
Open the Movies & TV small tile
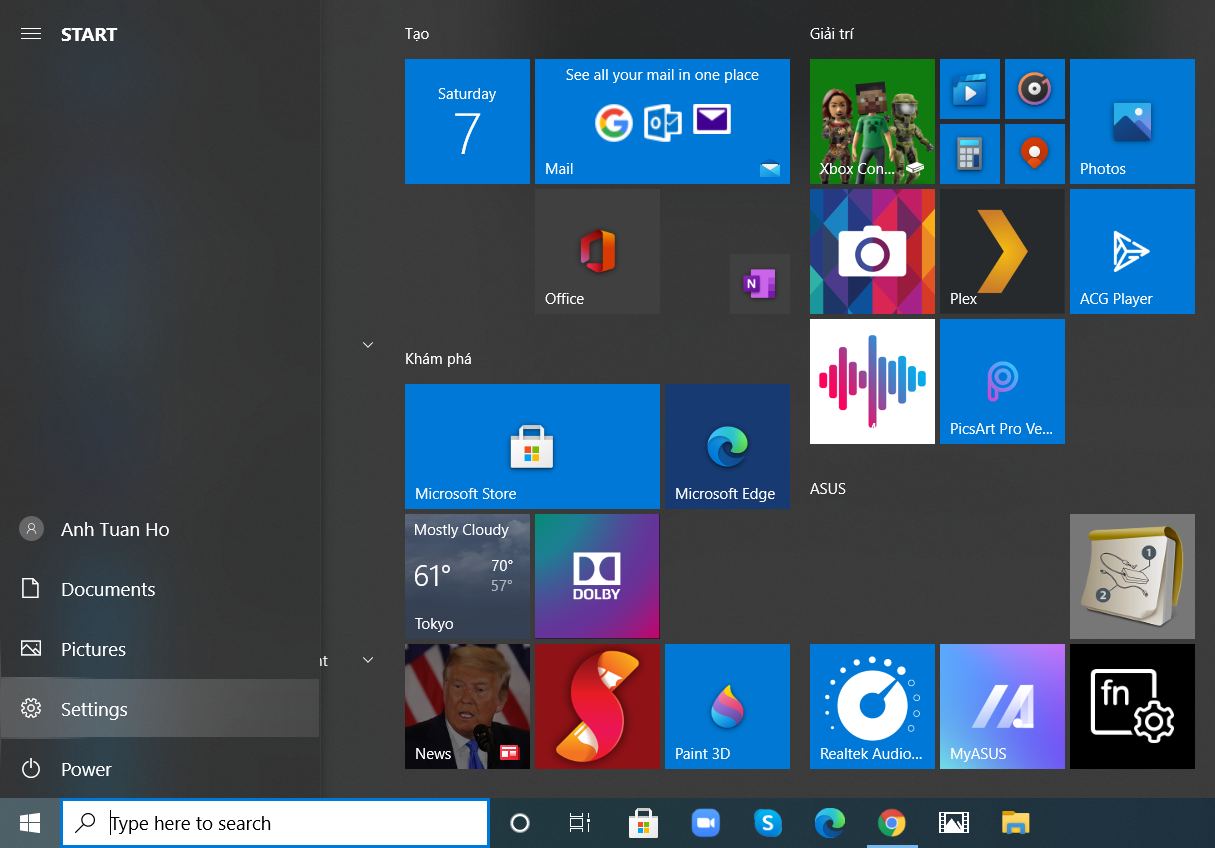(969, 89)
